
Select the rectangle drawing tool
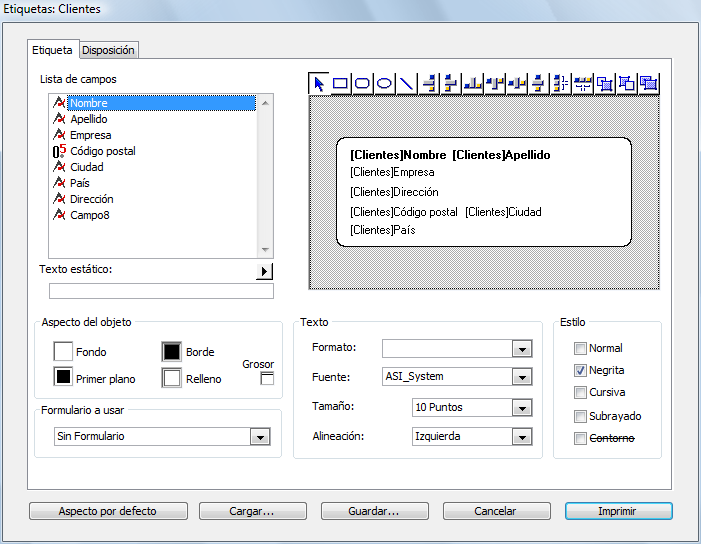(341, 84)
